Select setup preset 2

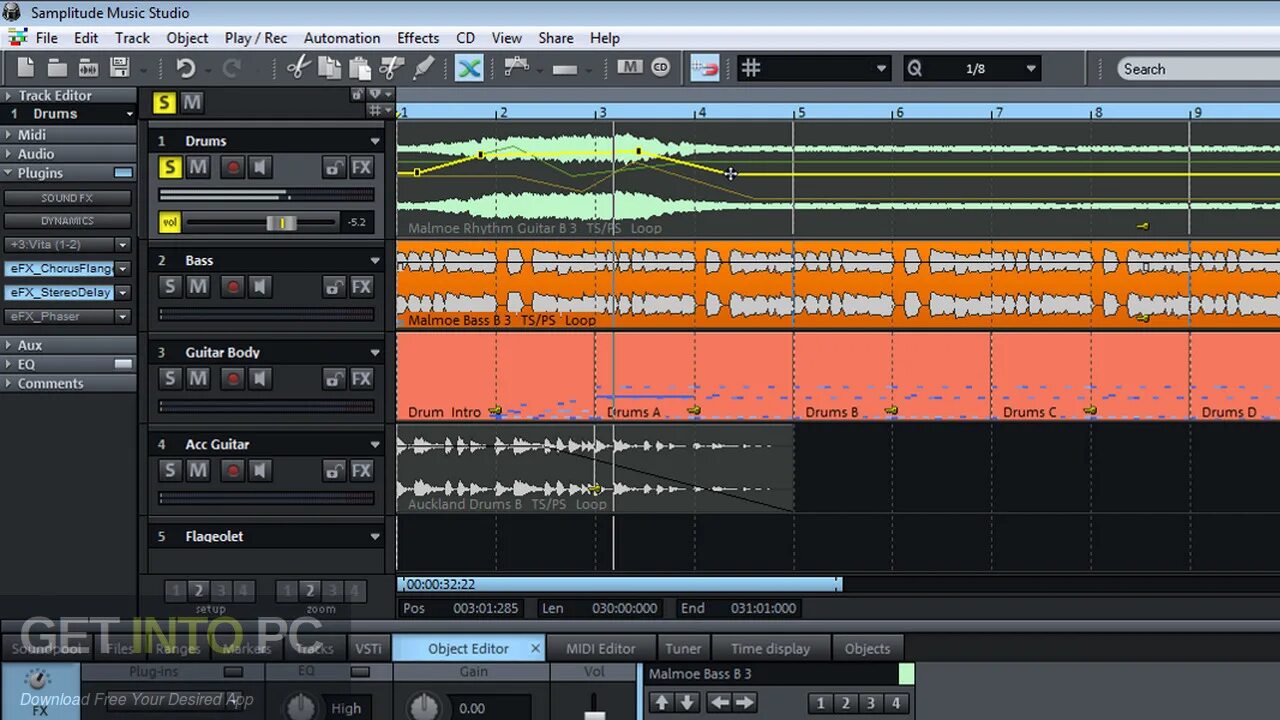pyautogui.click(x=199, y=591)
